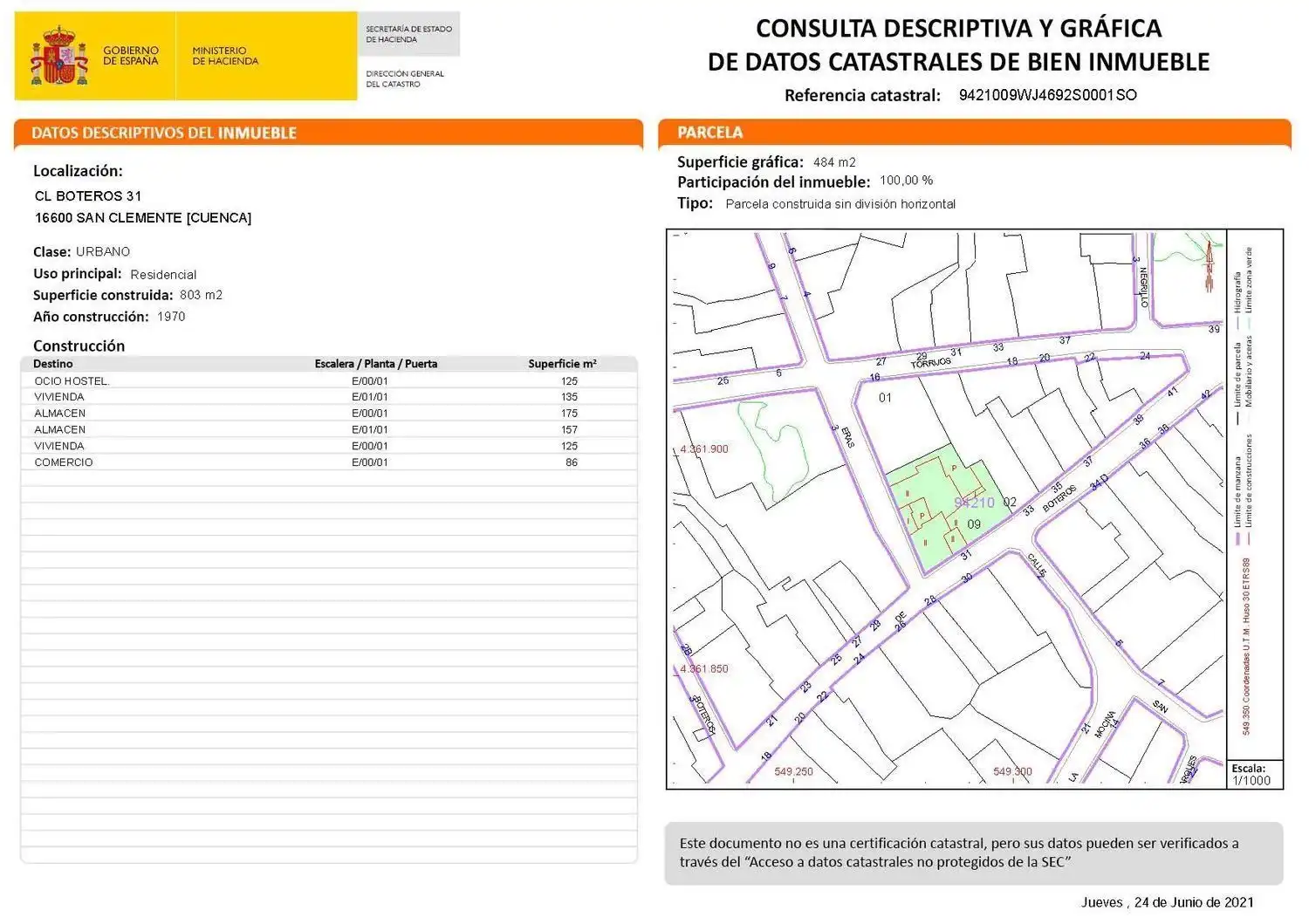Screen dimensions: 1309x924
Task: Click the "MINISTERIO DE HACIENDA" label
Action: [x=225, y=56]
